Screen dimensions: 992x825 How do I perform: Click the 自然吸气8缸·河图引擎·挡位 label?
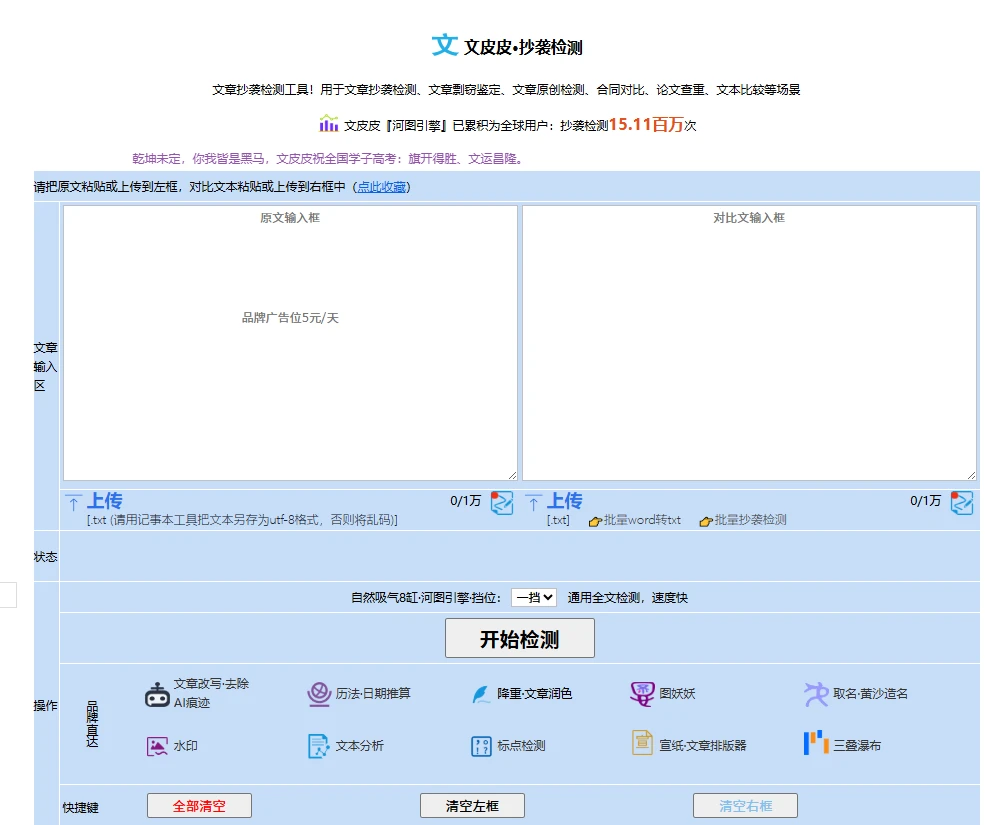426,598
